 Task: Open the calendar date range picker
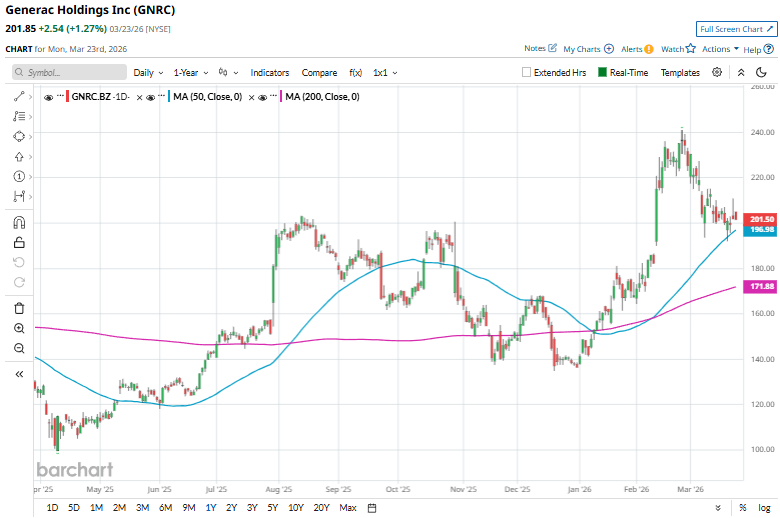click(372, 508)
